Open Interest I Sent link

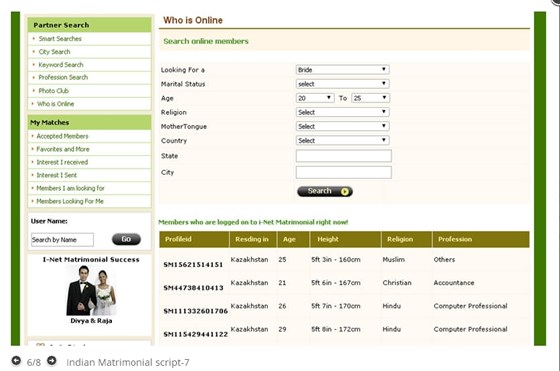(56, 175)
